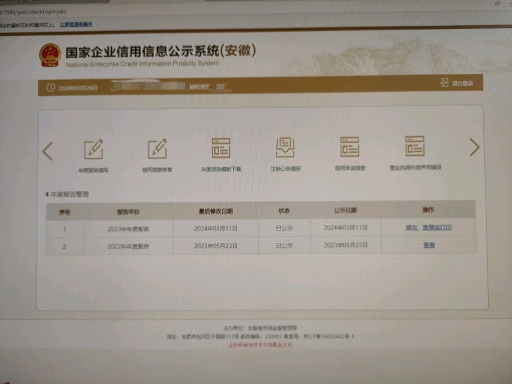This screenshot has width=512, height=384.
Task: Select the 2023年年度报告 table row
Action: [261, 228]
